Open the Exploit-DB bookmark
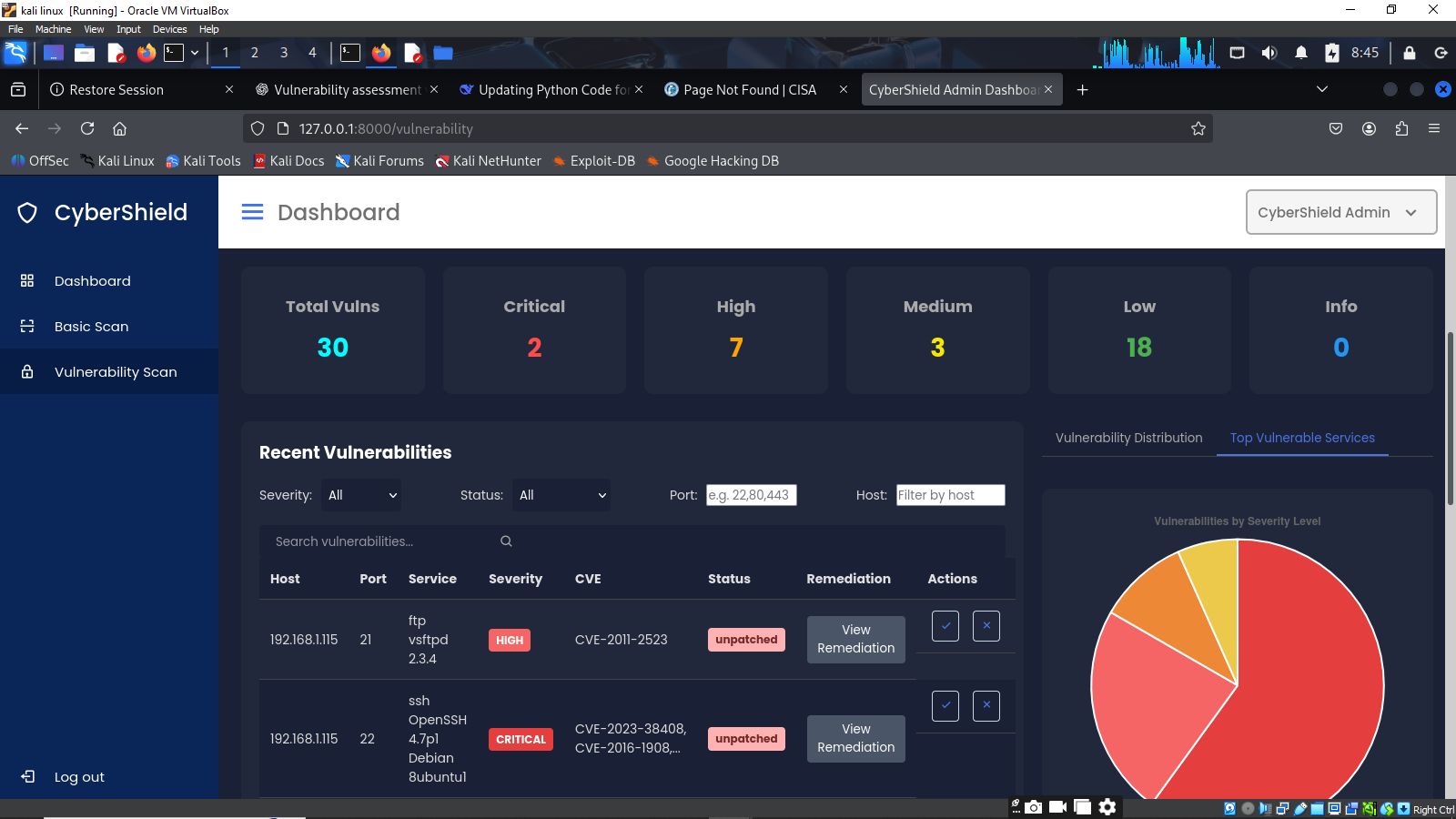The height and width of the screenshot is (819, 1456). coord(593,161)
